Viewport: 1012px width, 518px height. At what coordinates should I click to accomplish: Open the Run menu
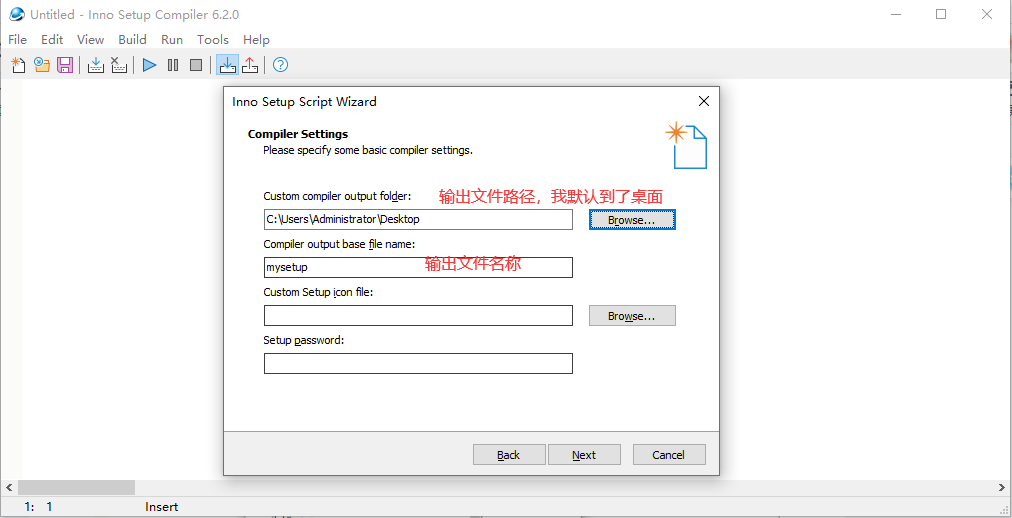pyautogui.click(x=172, y=39)
